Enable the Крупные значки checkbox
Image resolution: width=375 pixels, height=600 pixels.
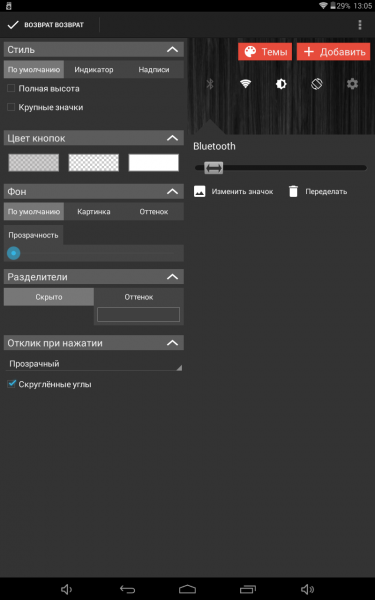(11, 107)
